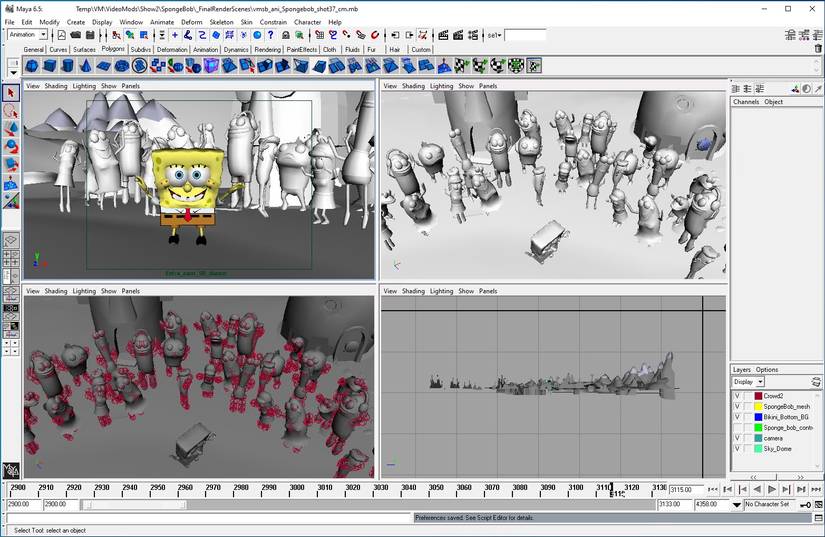Click the magnet Make Live icon
Screen dimensions: 825x537
click(375, 35)
